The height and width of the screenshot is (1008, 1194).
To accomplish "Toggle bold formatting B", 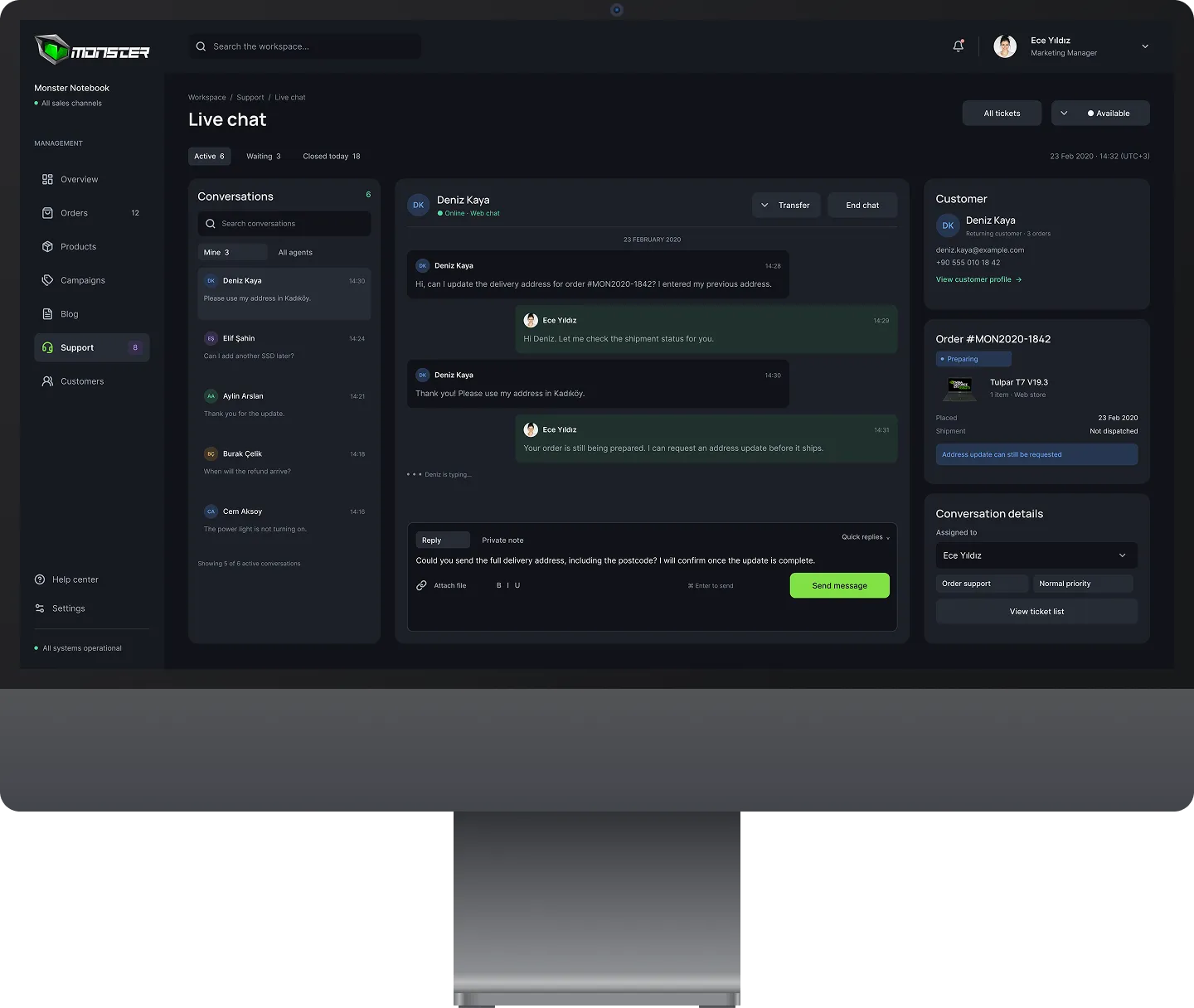I will point(498,585).
